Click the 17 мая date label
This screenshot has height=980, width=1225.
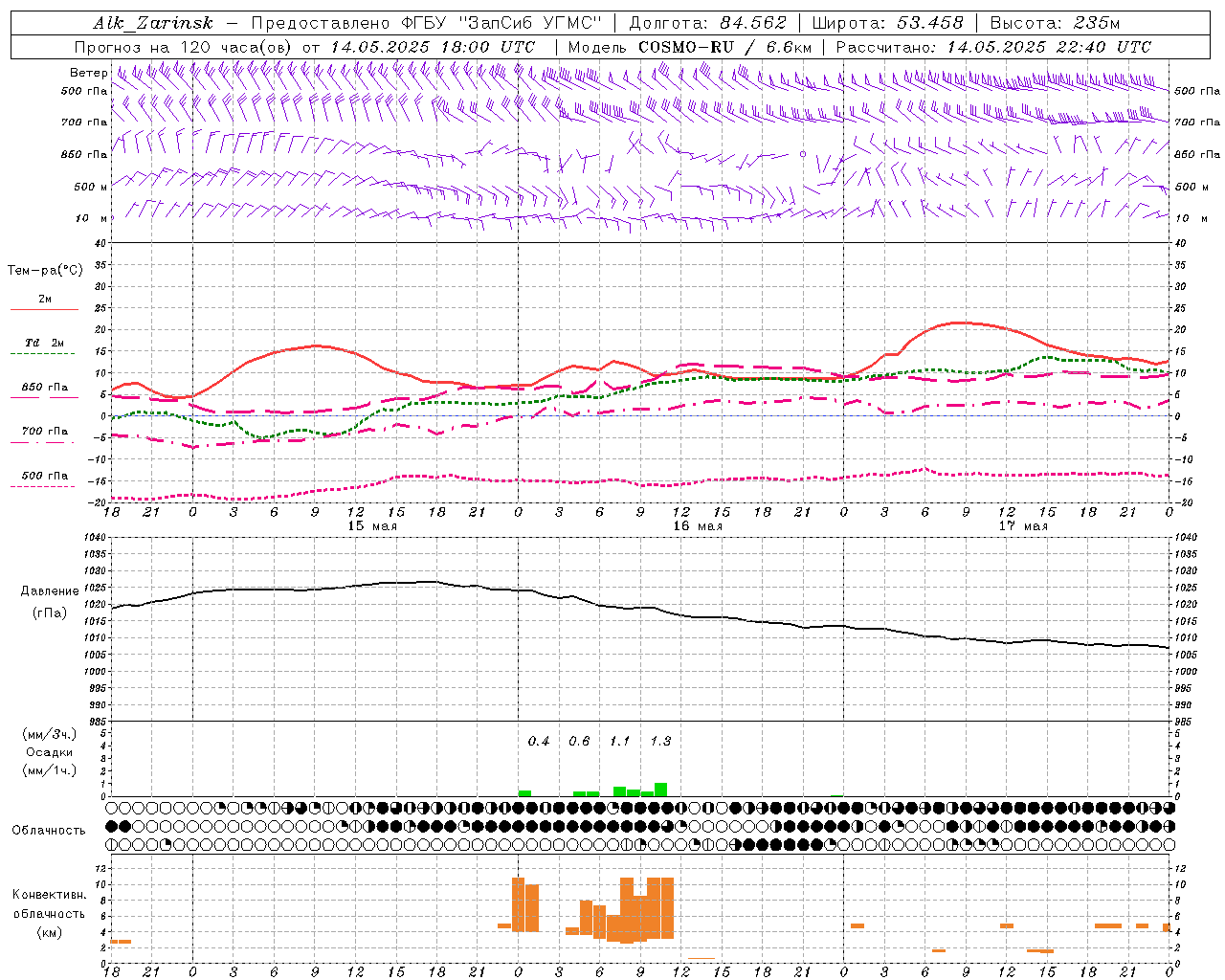[1023, 526]
